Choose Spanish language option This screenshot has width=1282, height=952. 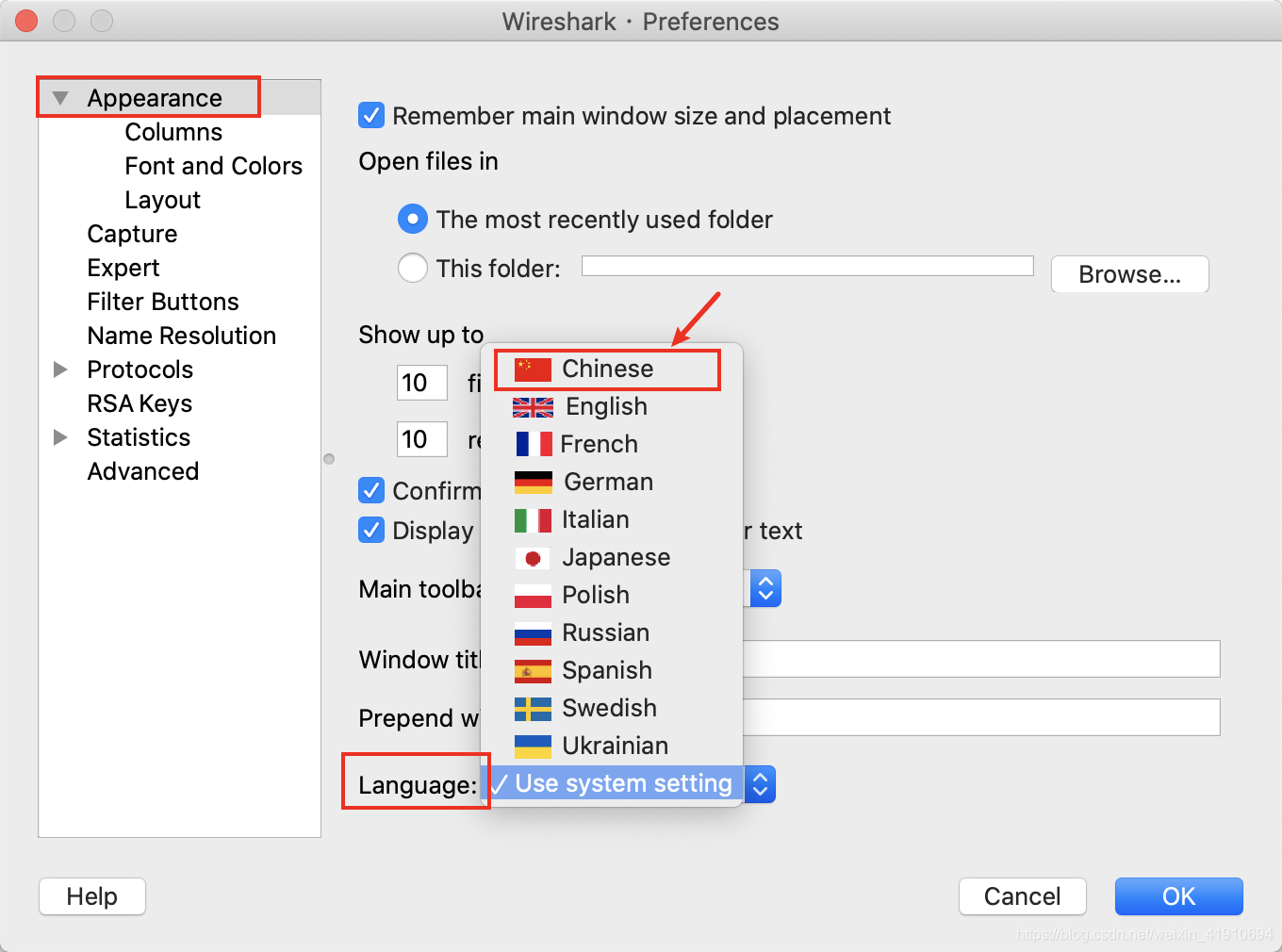coord(612,670)
